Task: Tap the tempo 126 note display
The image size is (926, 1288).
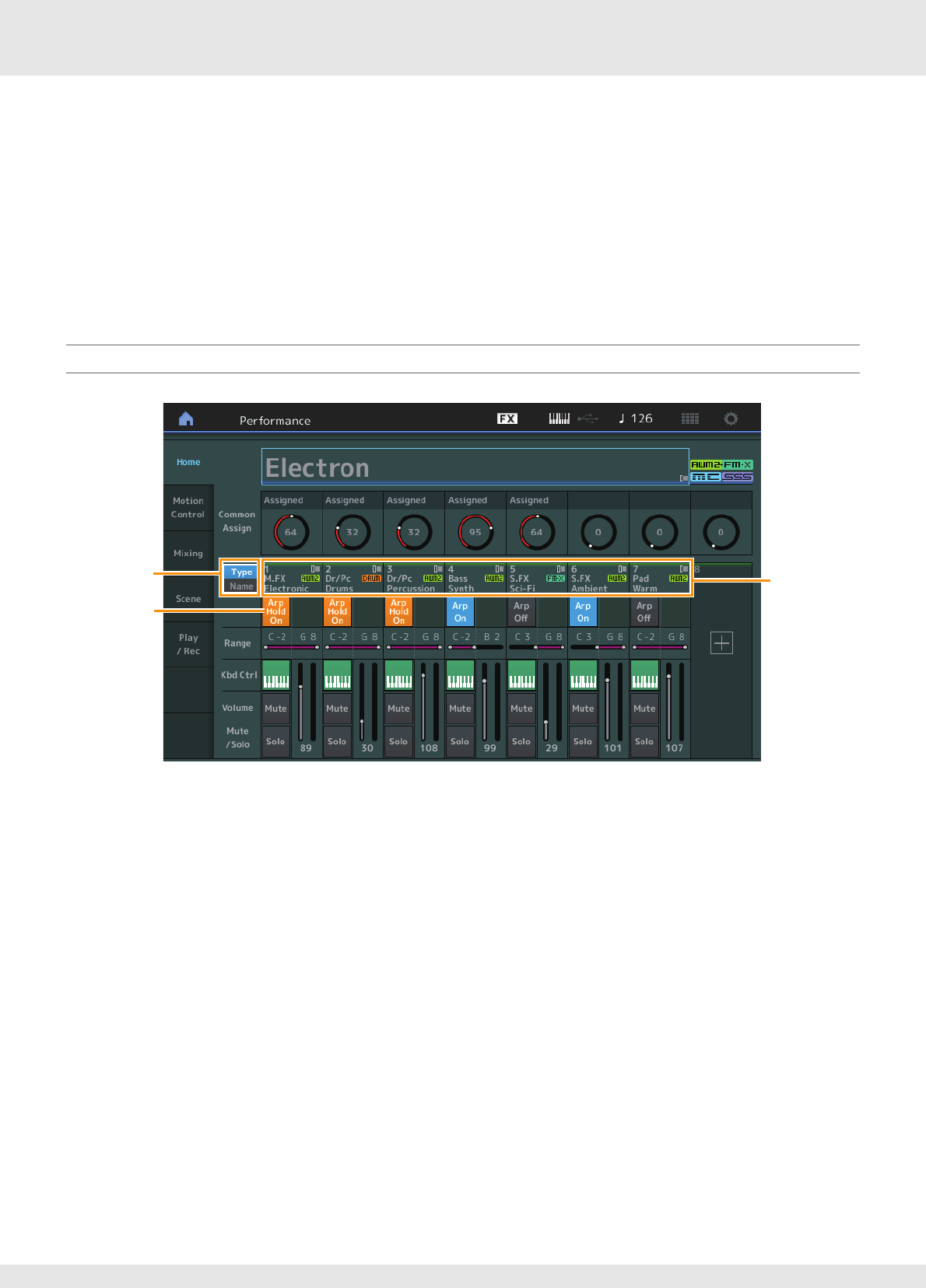Action: click(636, 418)
